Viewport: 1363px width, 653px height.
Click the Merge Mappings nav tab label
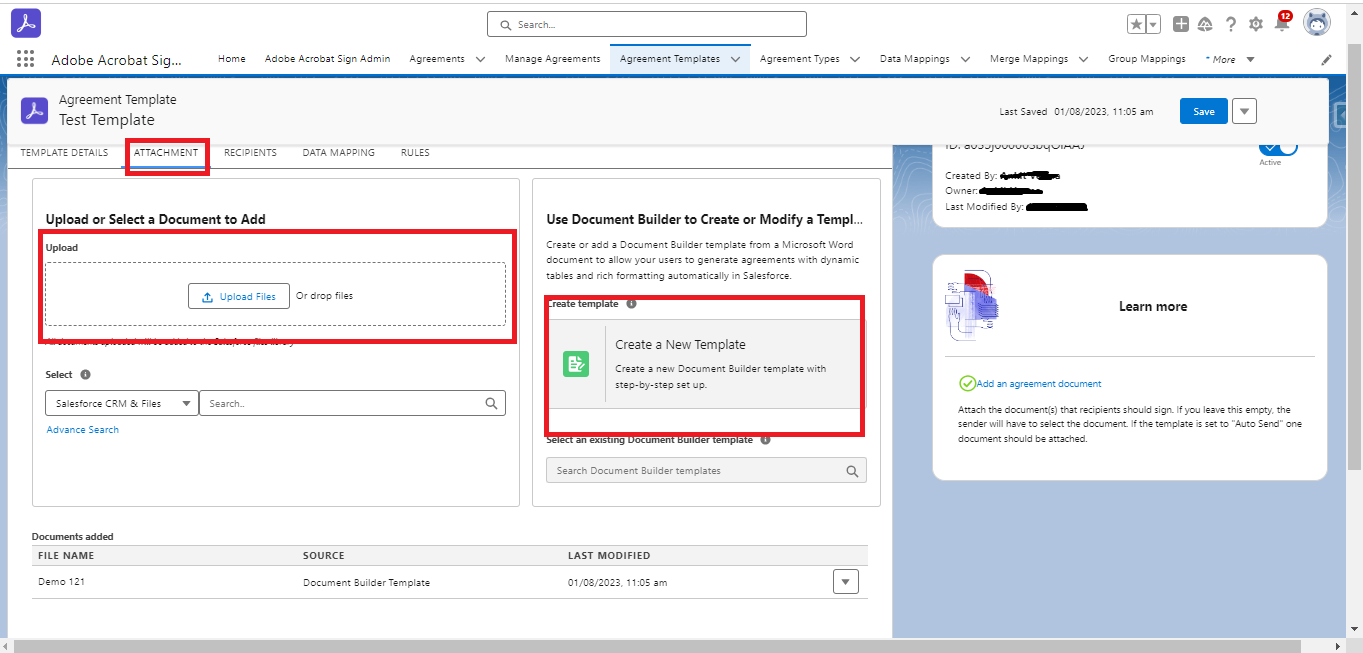1029,59
